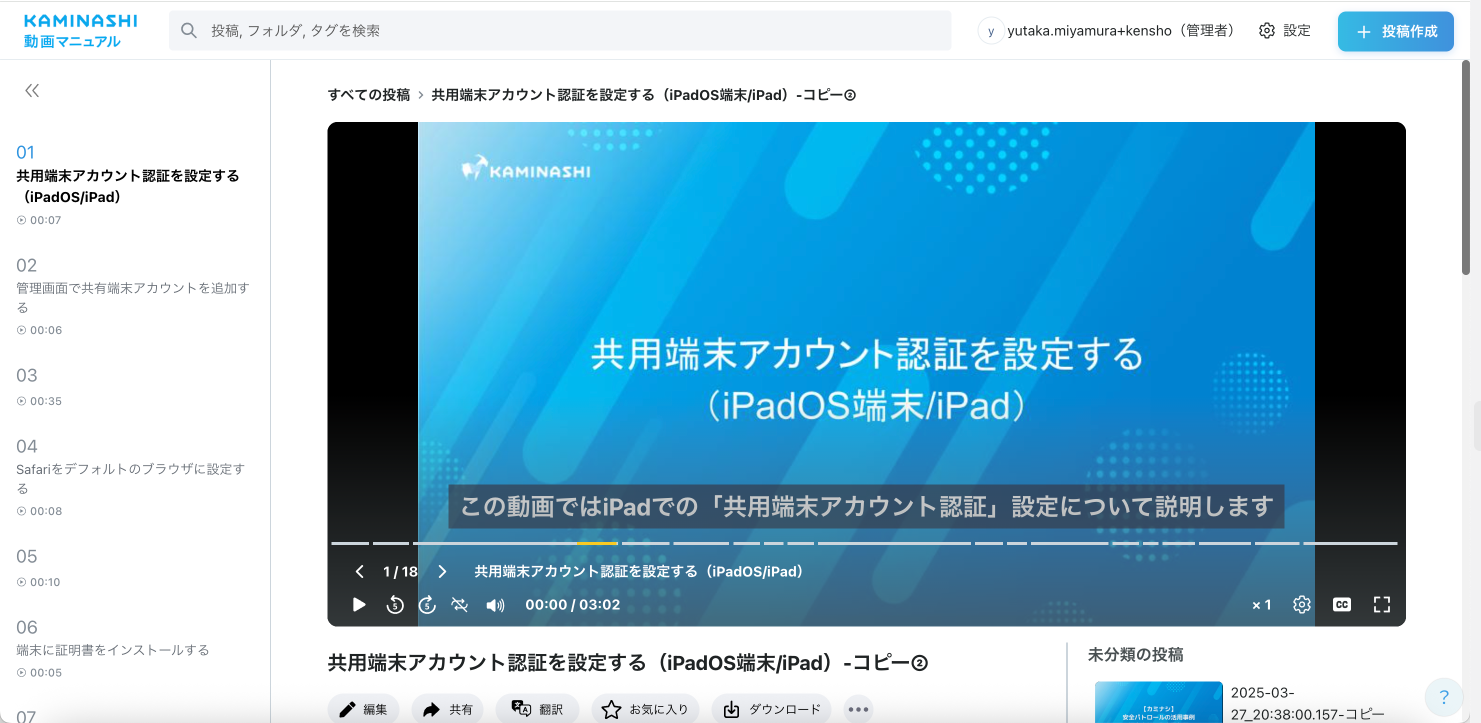
Task: Click KAMINASHI 動画マニュアル logo
Action: tap(80, 31)
